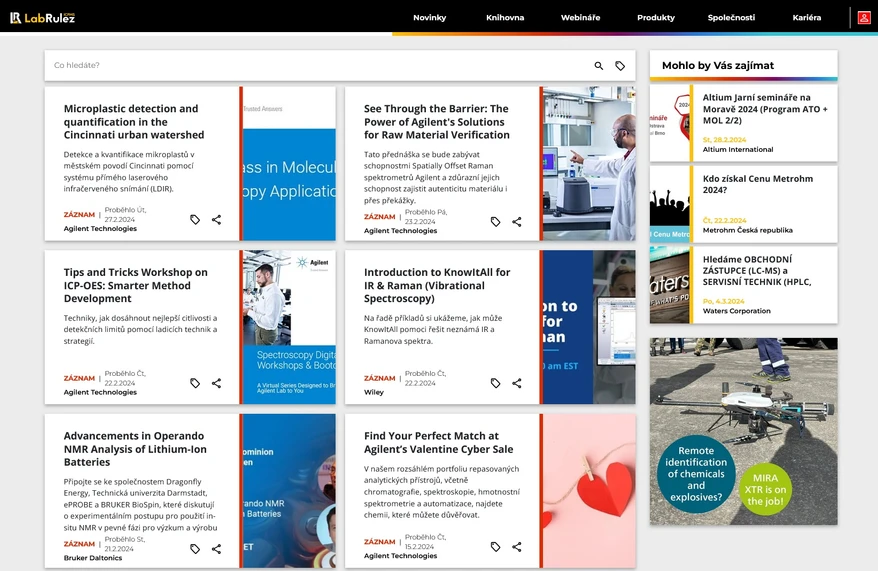Click the LabRulez logo

point(43,17)
